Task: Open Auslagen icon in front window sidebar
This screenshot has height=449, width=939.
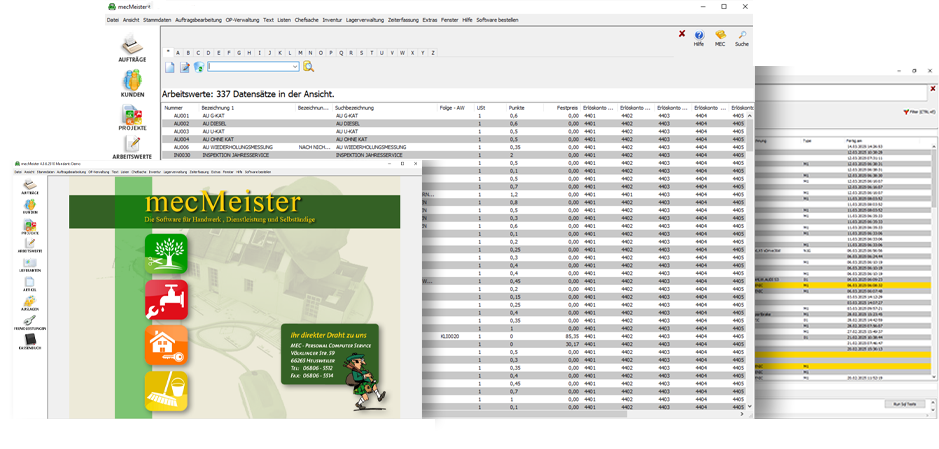Action: 30,304
